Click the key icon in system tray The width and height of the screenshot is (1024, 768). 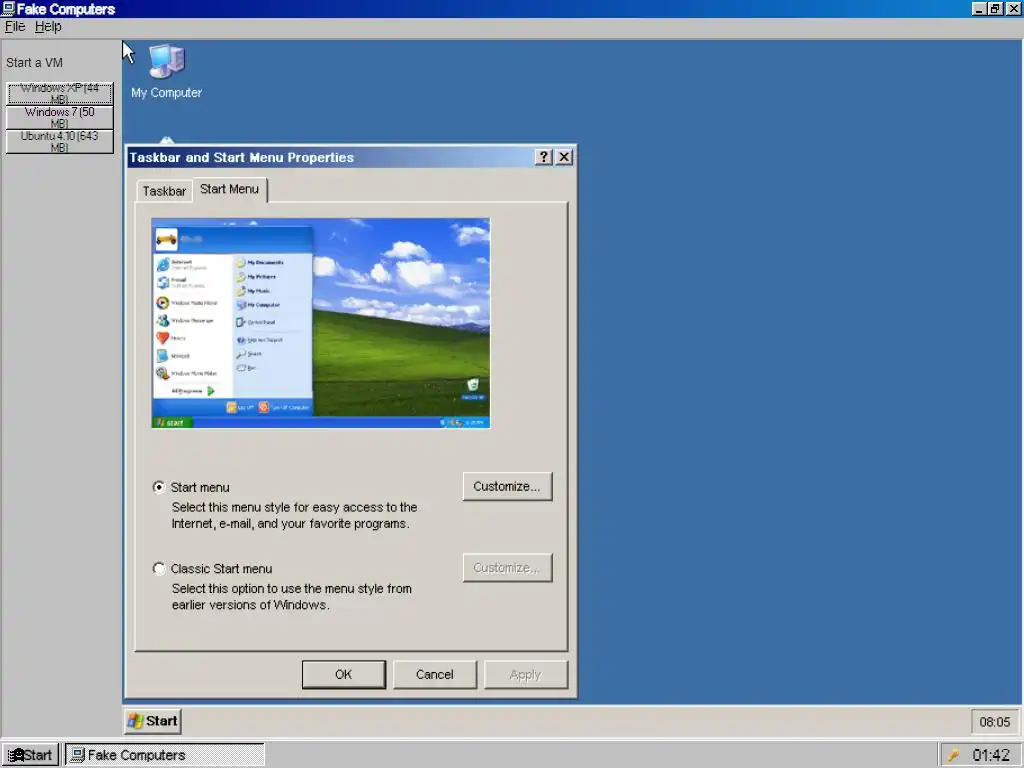[953, 755]
